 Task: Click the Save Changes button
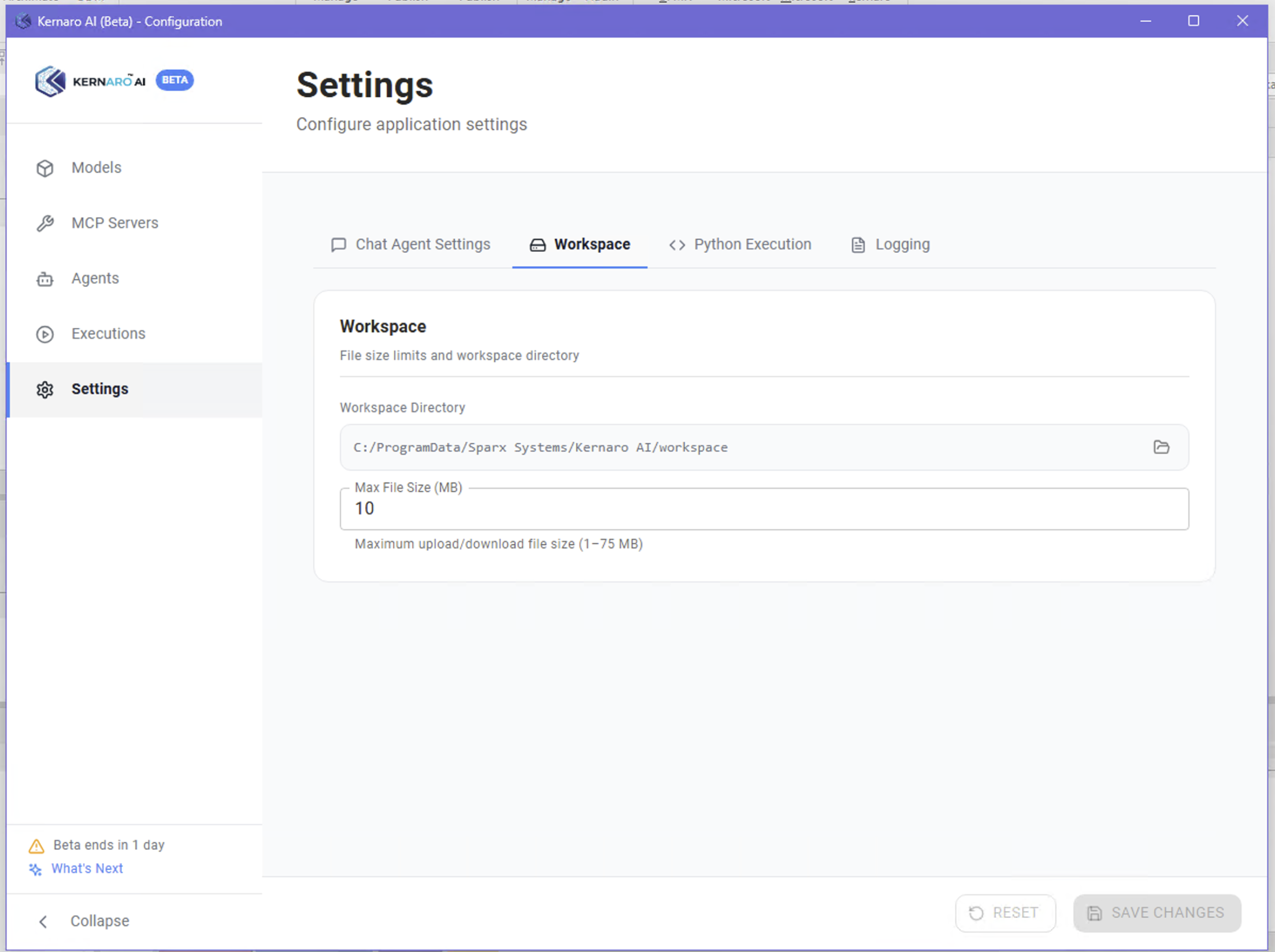coord(1157,913)
